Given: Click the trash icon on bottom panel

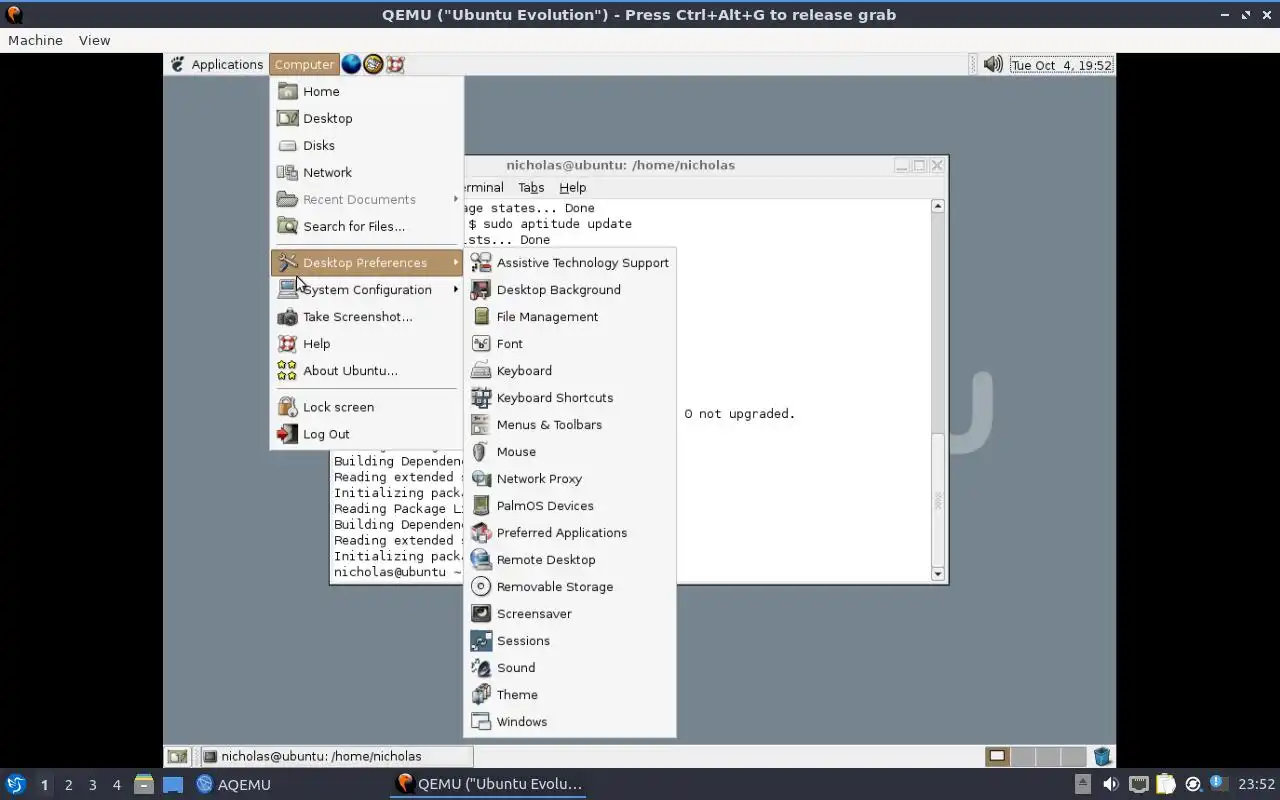Looking at the screenshot, I should (x=1102, y=756).
